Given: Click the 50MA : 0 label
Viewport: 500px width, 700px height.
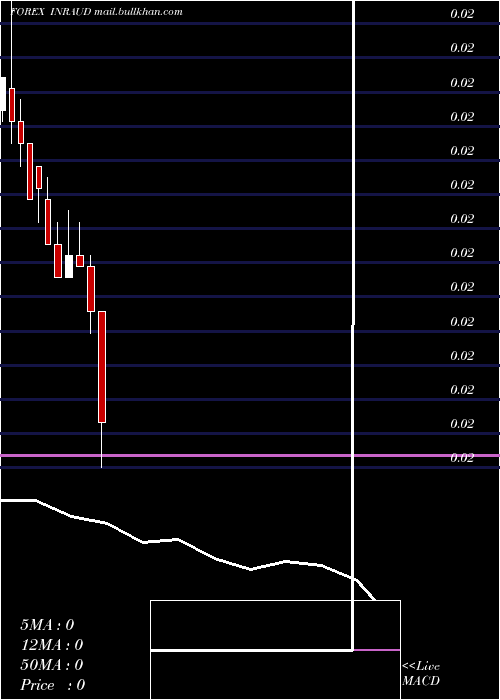Looking at the screenshot, I should tap(51, 665).
